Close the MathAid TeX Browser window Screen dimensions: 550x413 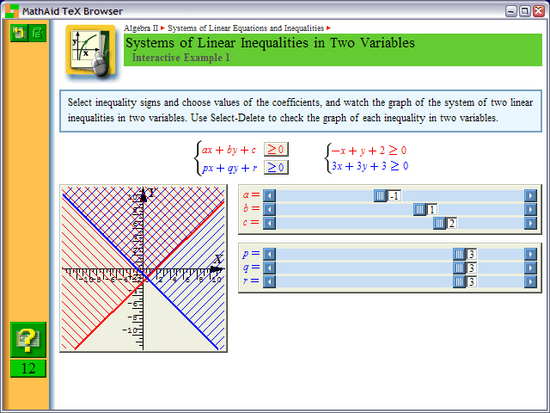coord(538,11)
